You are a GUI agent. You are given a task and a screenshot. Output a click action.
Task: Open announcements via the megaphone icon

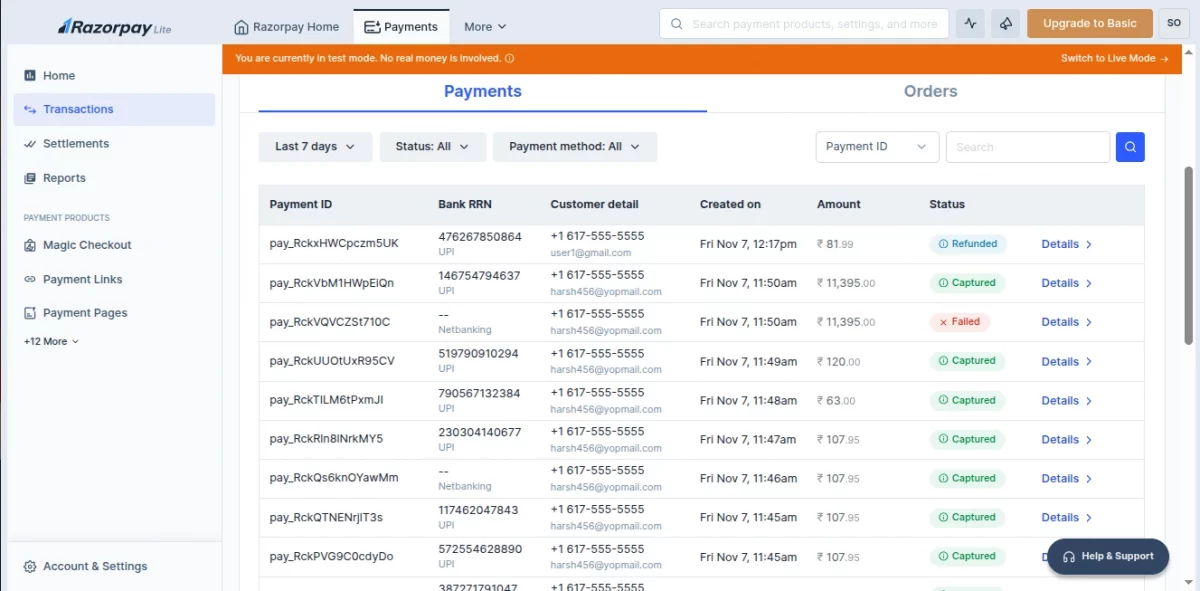tap(1005, 22)
